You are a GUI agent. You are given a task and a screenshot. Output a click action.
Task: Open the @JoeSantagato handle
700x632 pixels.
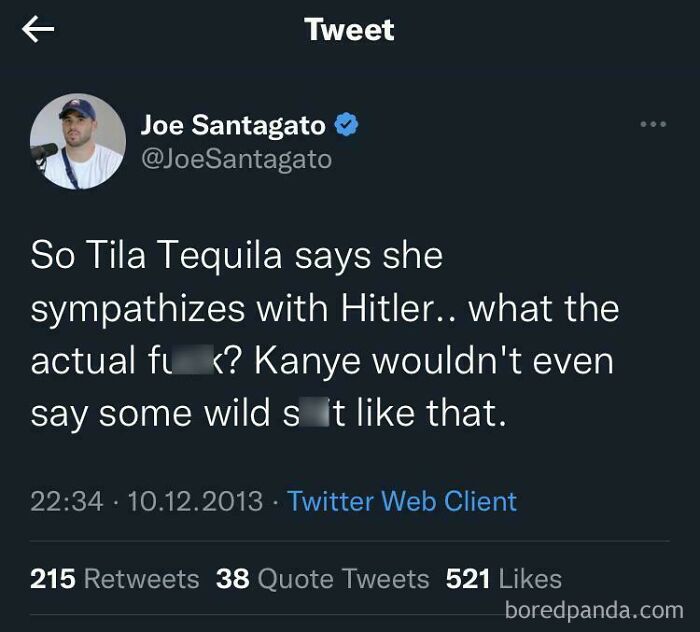tap(236, 159)
